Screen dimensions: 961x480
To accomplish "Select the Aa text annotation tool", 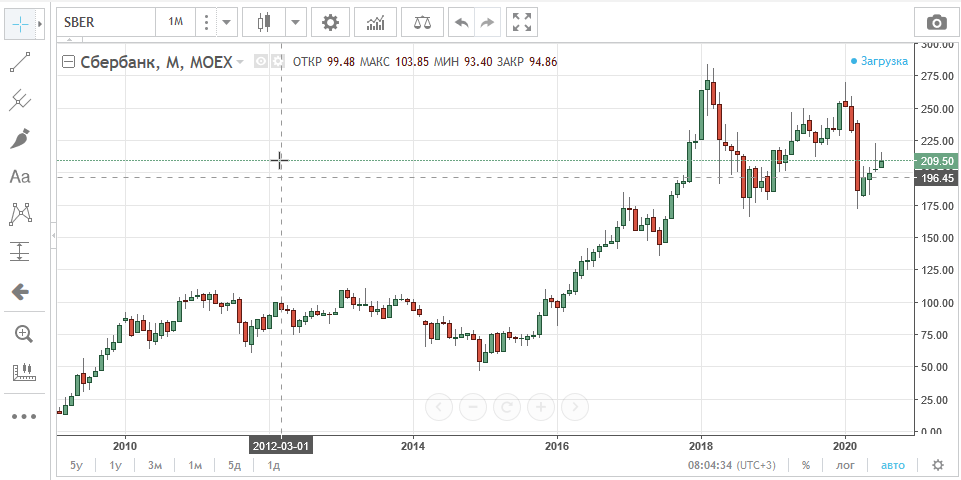I will (20, 177).
